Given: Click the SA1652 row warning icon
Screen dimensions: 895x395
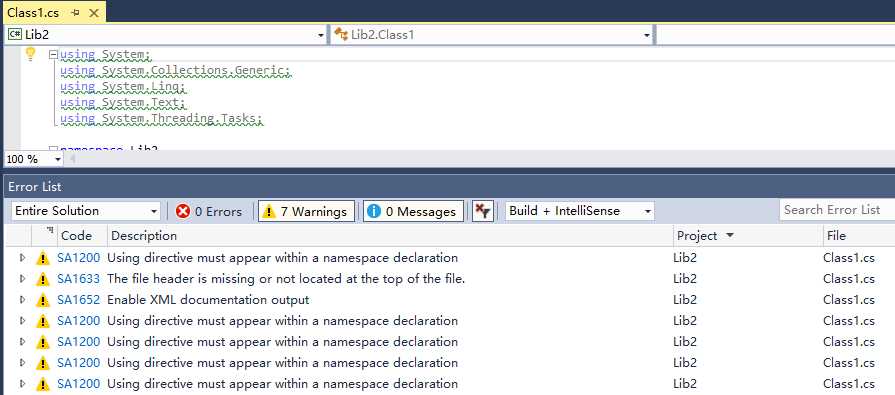Looking at the screenshot, I should click(x=43, y=300).
